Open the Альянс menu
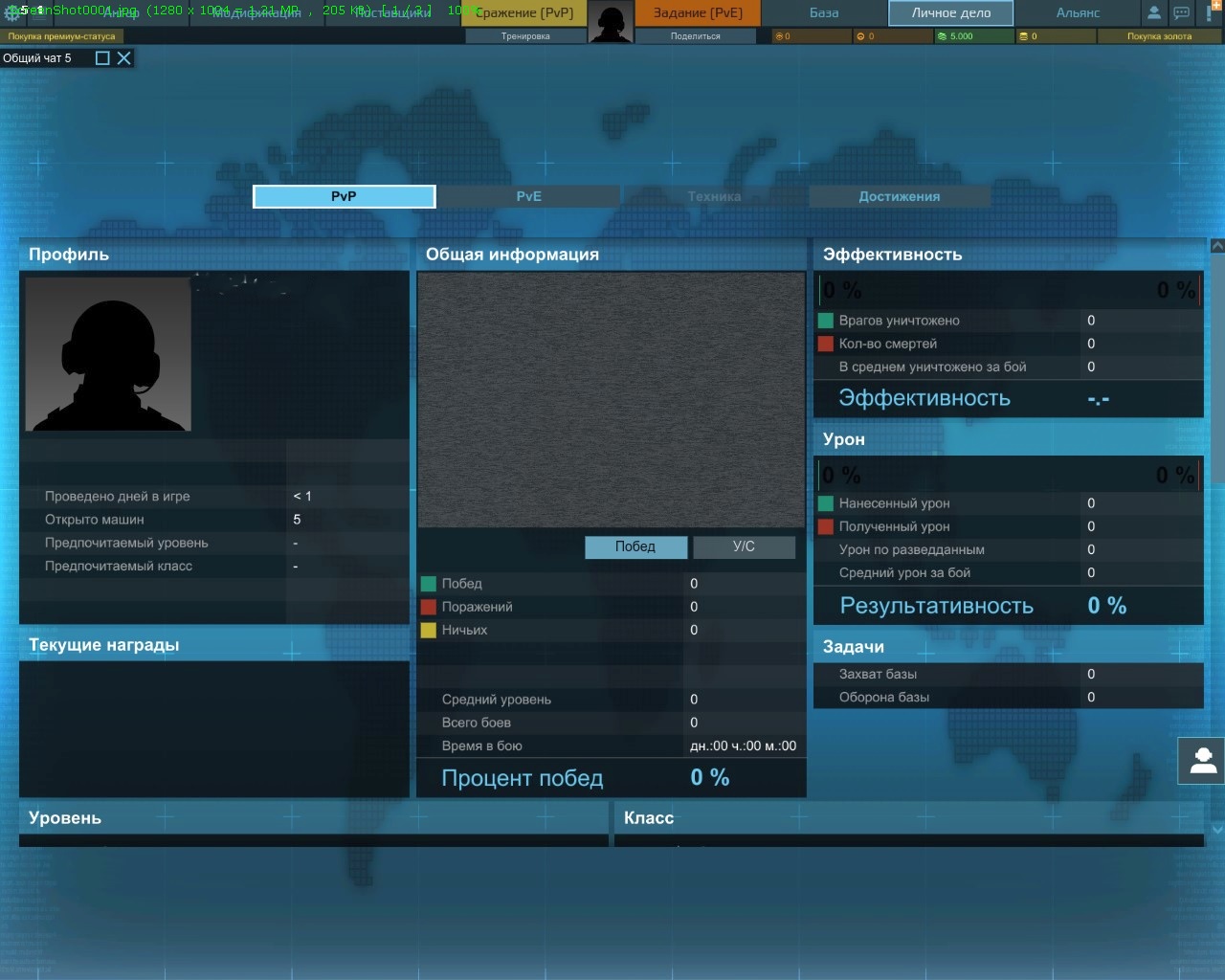This screenshot has height=980, width=1225. (x=1078, y=13)
